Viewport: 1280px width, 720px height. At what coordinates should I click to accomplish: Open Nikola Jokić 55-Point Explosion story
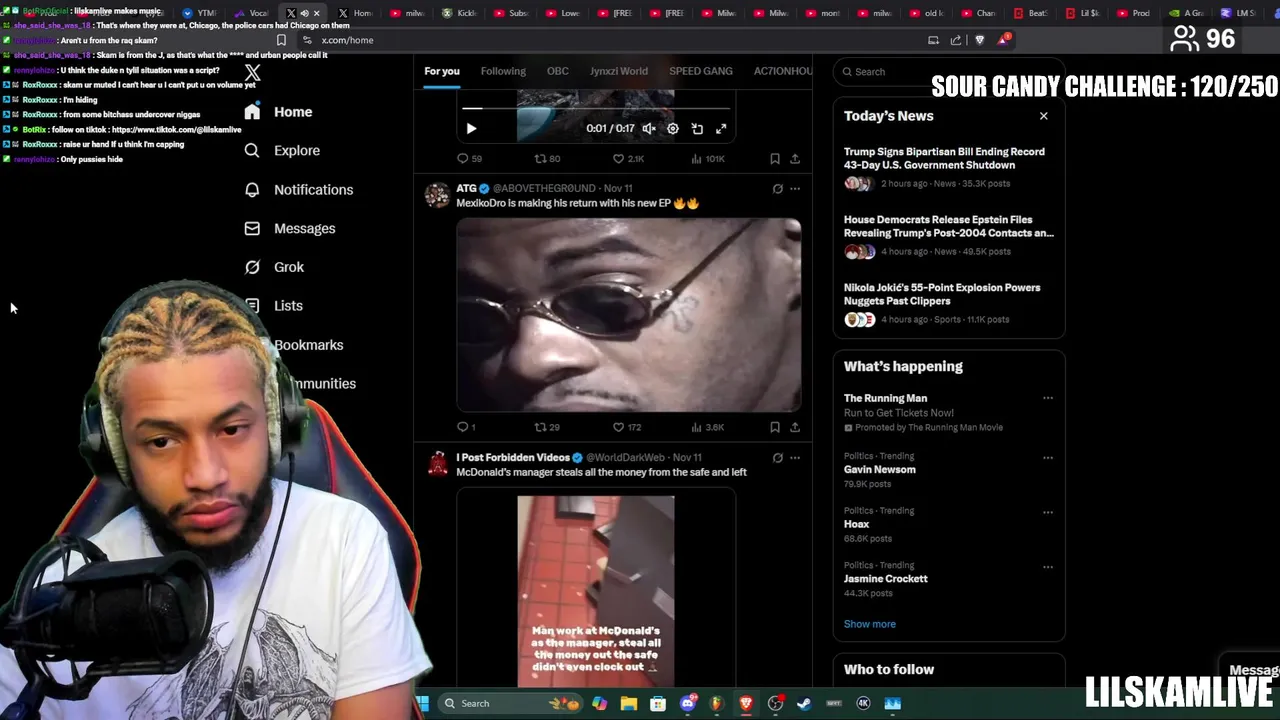[948, 303]
